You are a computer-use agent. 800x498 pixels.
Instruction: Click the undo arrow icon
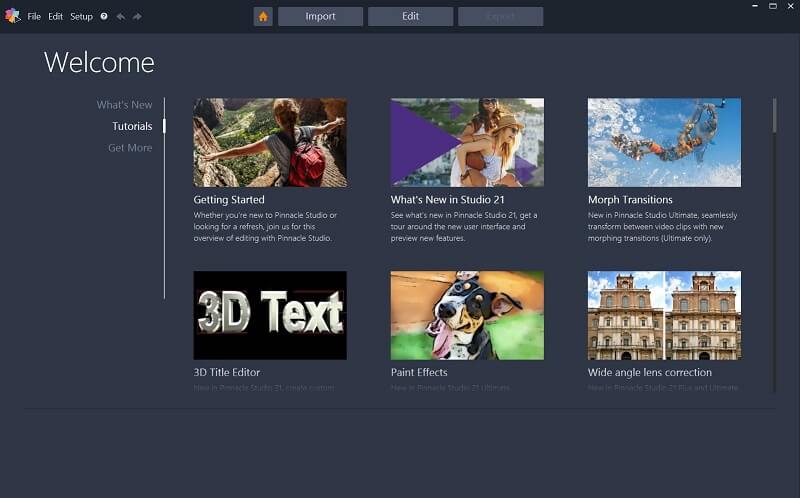click(x=121, y=16)
